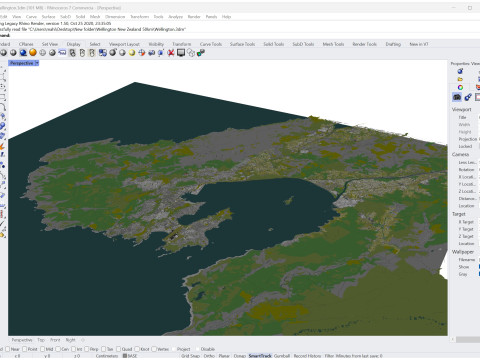This screenshot has height=360, width=480.
Task: Click the yellow folder panel icon
Action: [460, 79]
